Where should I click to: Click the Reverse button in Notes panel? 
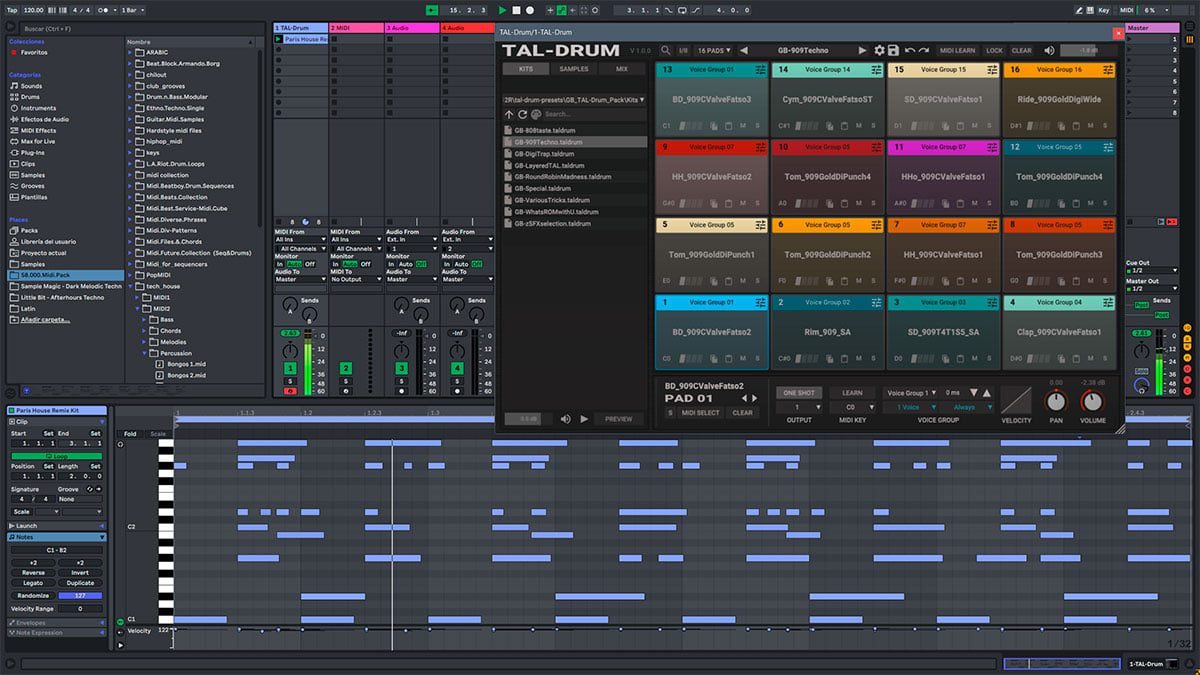tap(33, 573)
